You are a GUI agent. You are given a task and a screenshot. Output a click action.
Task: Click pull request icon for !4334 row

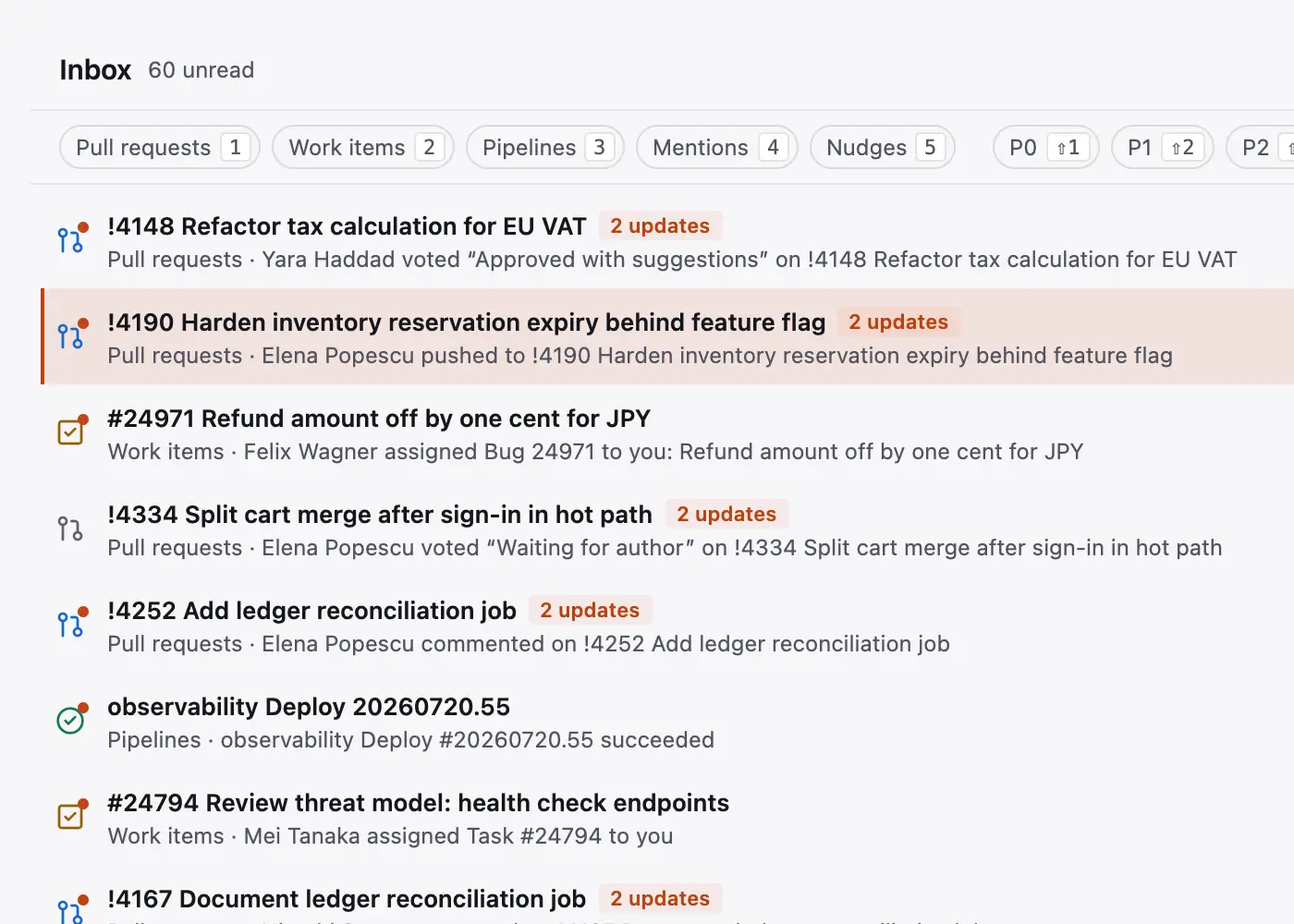coord(70,529)
